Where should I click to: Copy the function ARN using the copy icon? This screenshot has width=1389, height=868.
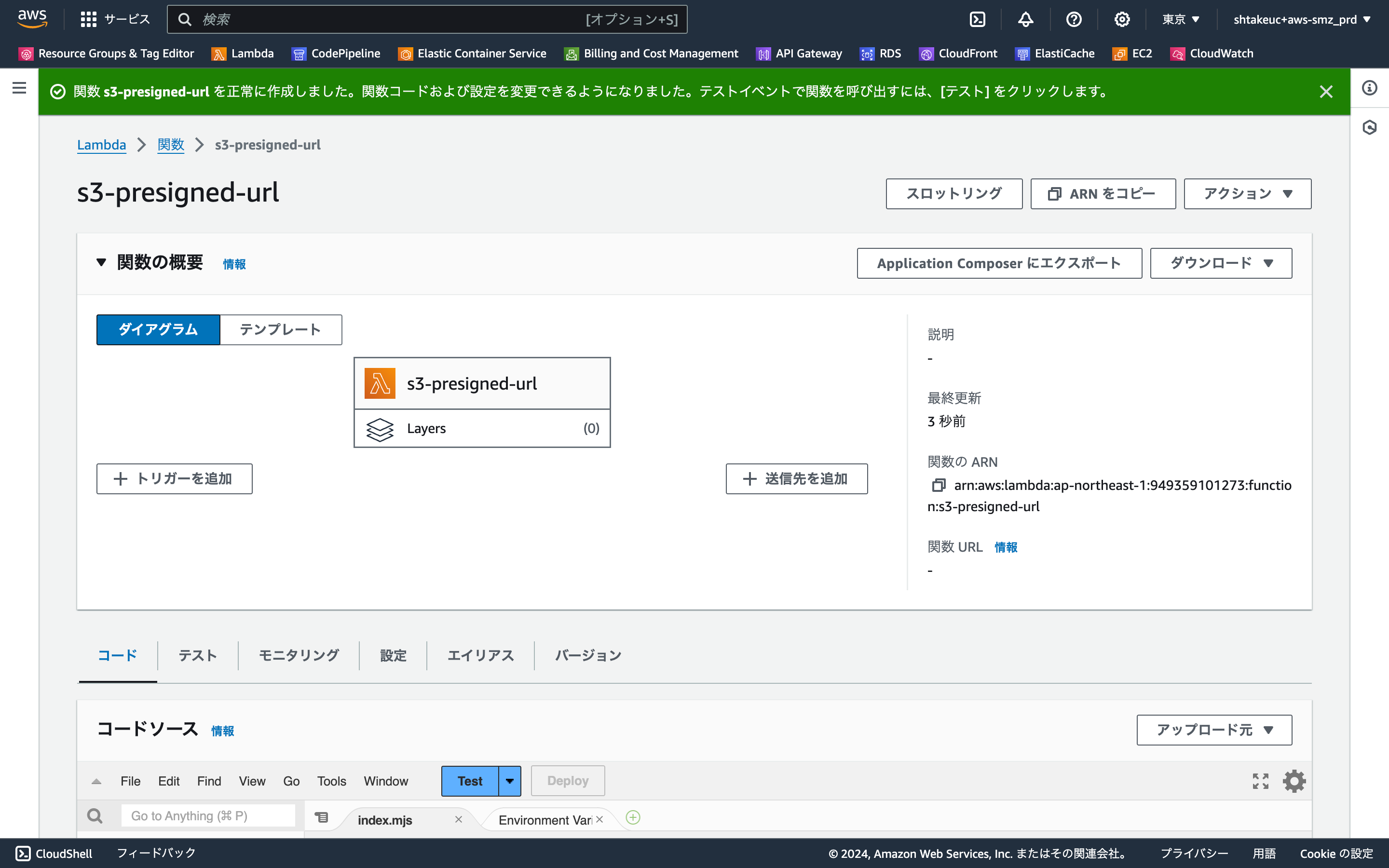pos(940,485)
